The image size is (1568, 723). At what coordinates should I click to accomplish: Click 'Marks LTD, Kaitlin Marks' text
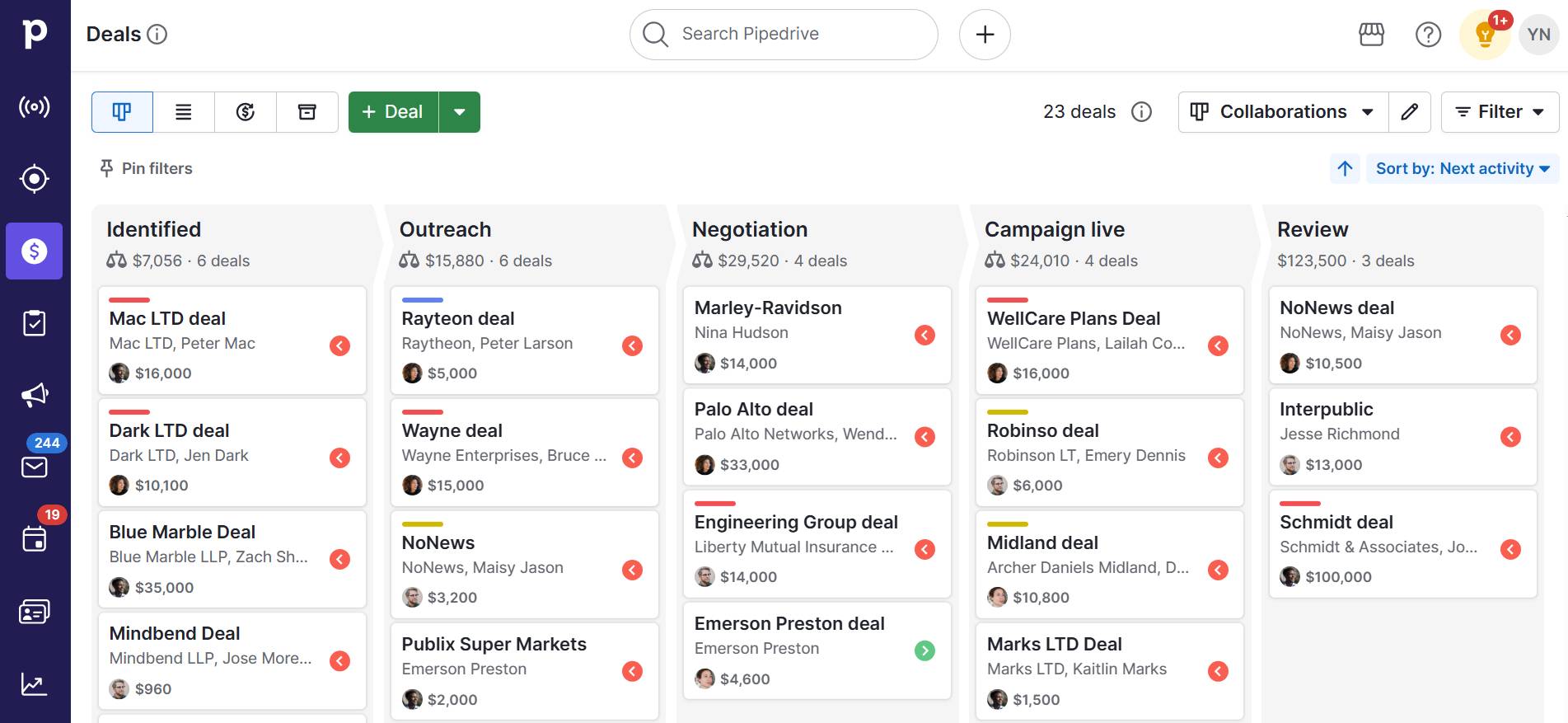pyautogui.click(x=1077, y=669)
